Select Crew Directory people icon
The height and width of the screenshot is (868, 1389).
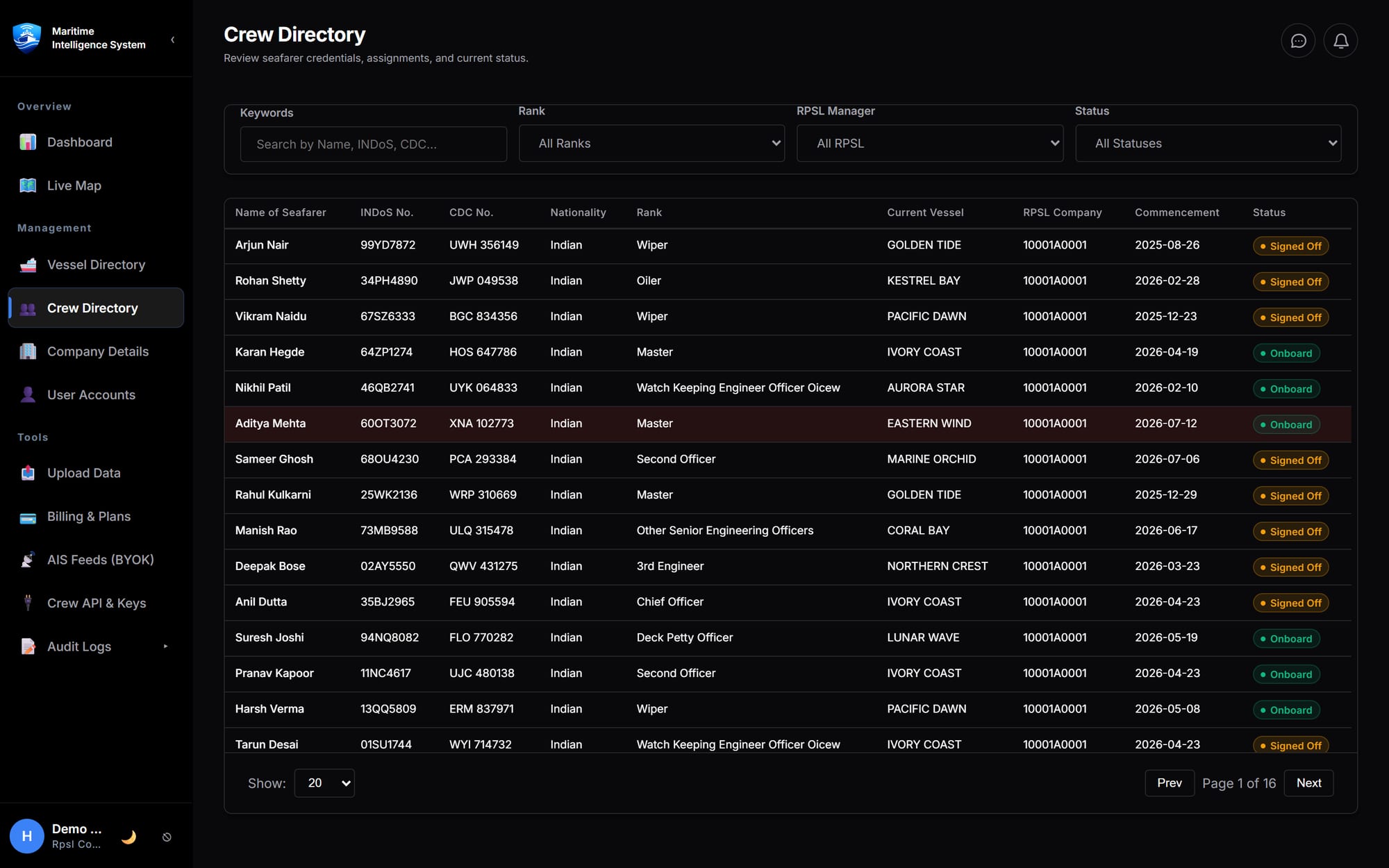point(28,308)
